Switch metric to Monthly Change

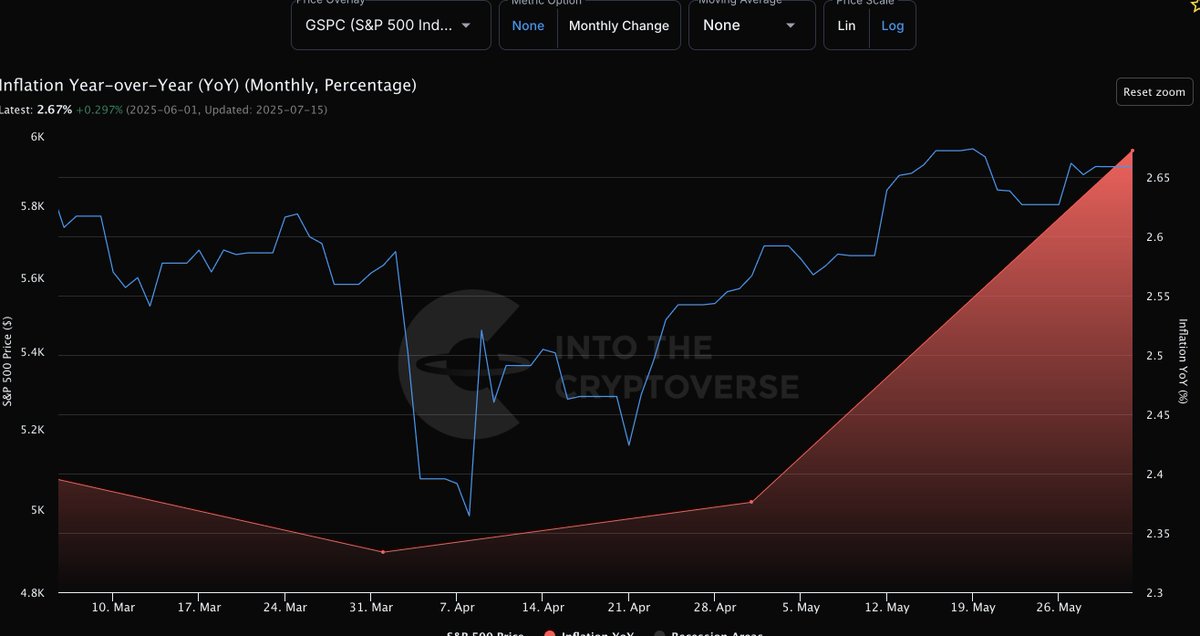point(619,26)
